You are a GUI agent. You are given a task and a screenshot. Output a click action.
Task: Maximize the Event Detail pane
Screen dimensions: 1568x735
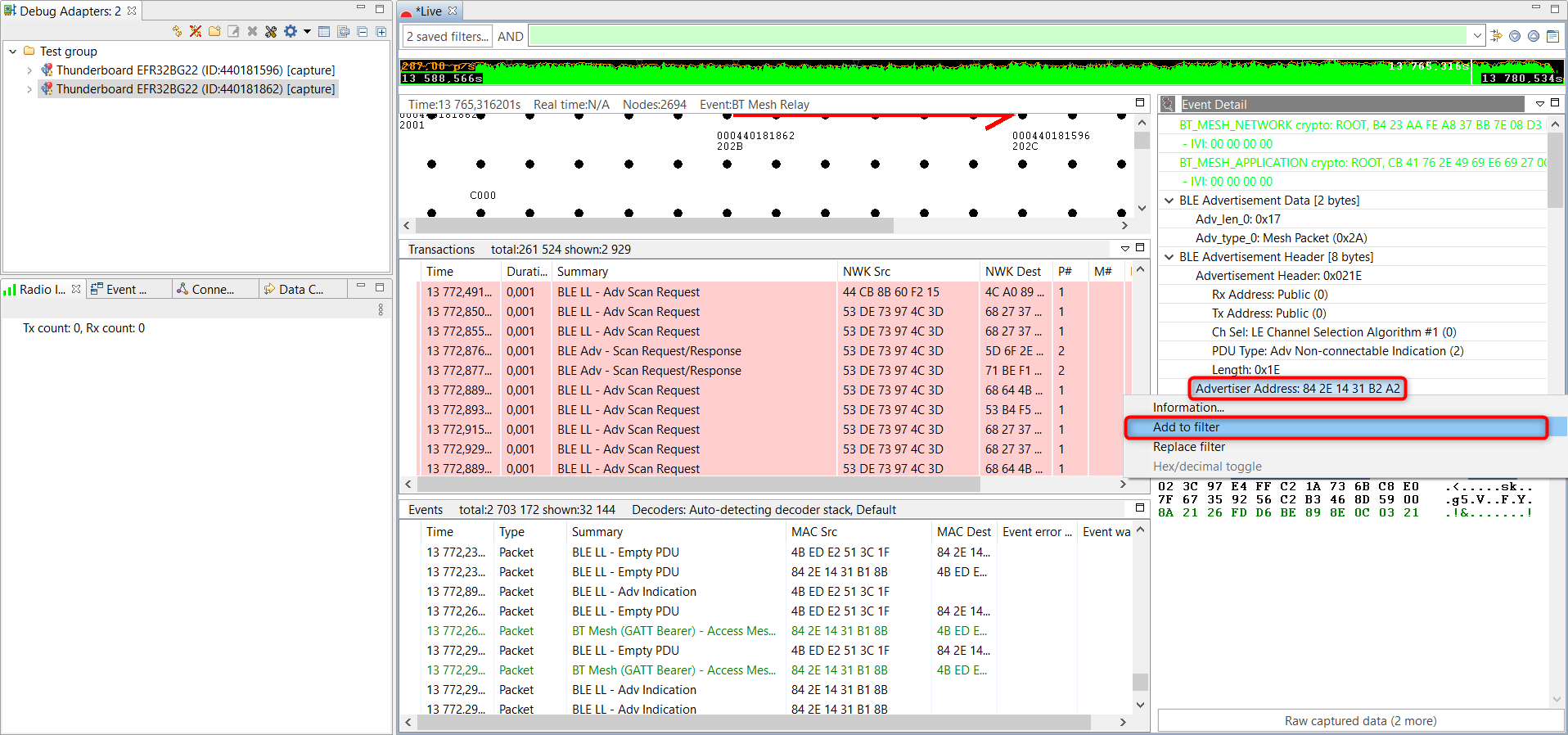click(1555, 103)
